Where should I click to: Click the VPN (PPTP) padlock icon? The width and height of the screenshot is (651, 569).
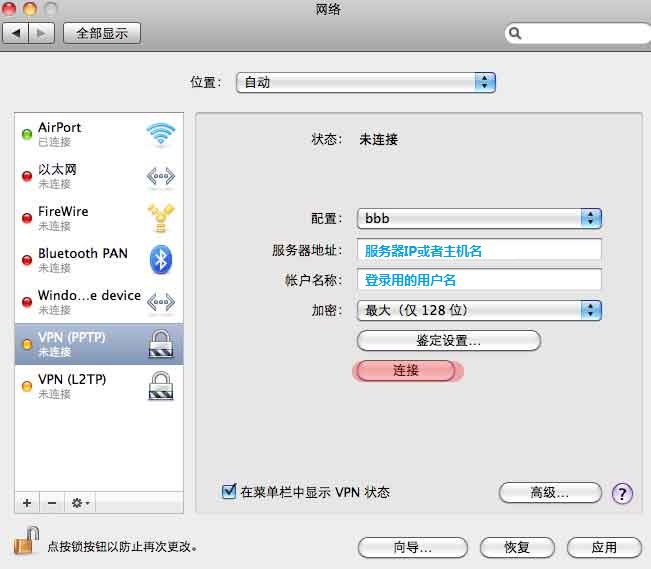(161, 344)
